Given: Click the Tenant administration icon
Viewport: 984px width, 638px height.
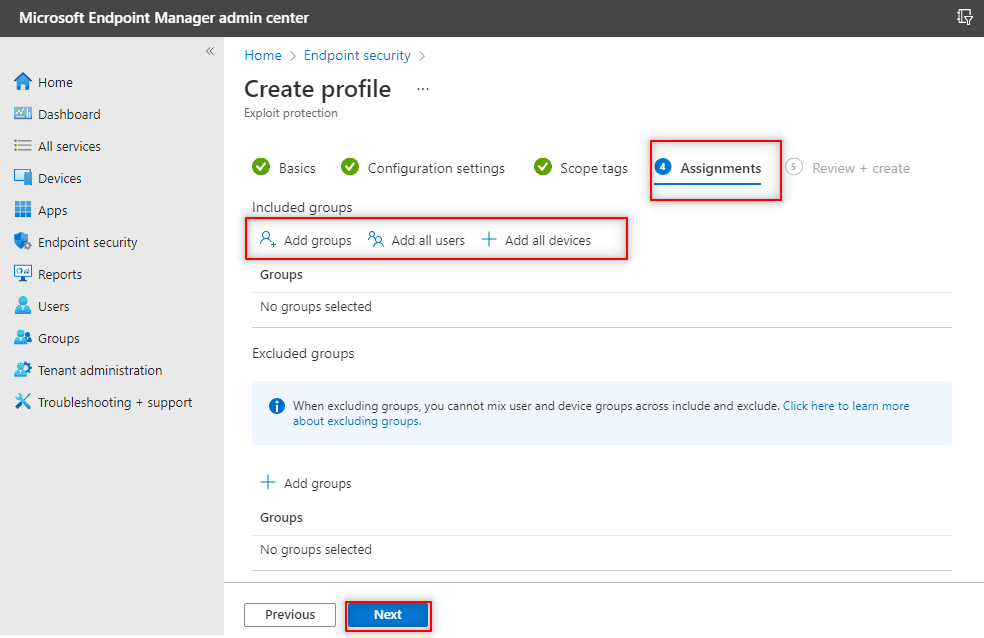Looking at the screenshot, I should pos(23,370).
